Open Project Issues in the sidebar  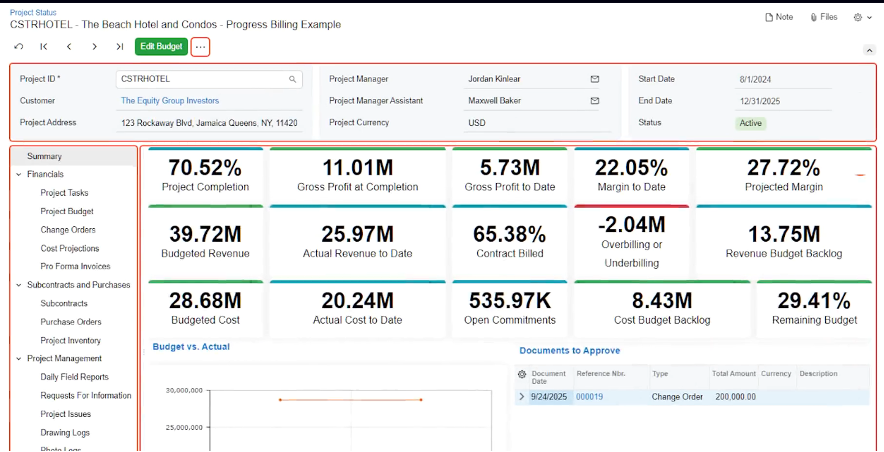pos(65,414)
